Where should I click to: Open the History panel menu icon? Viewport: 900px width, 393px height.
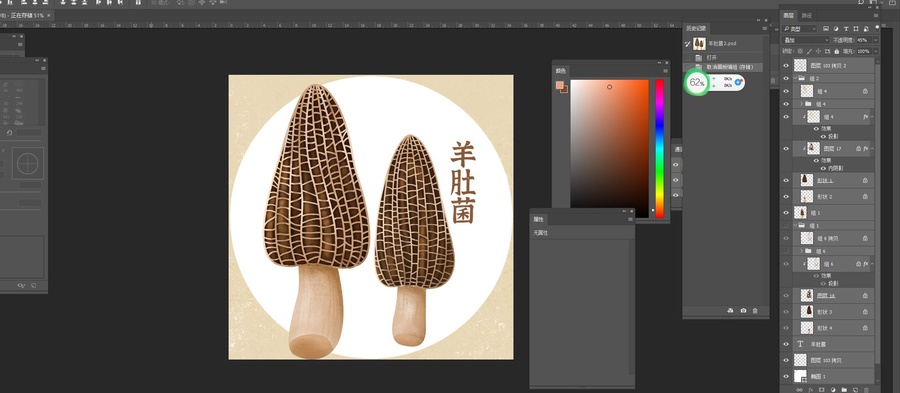tap(765, 28)
